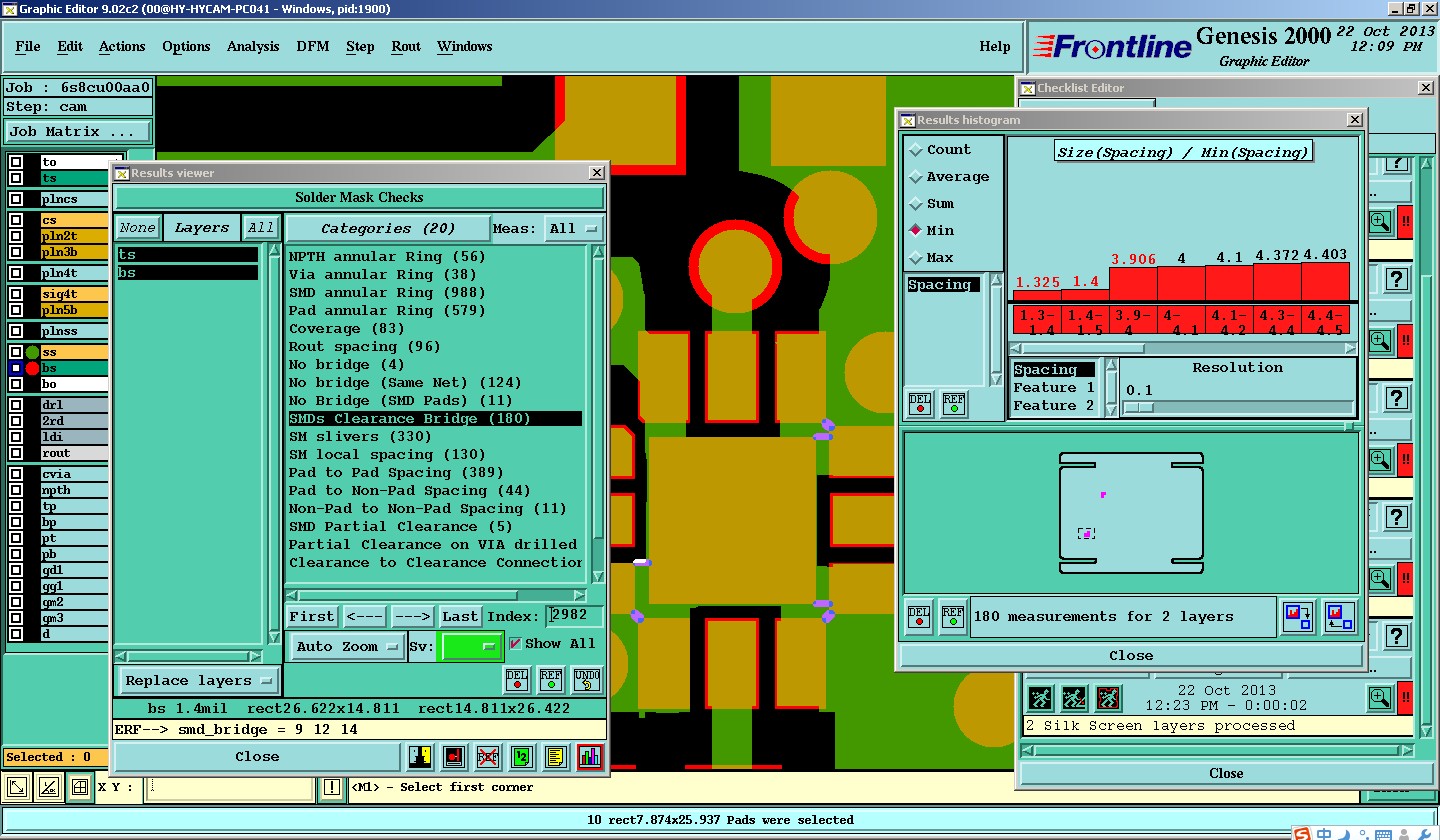Click the green '12' page icon
1440x840 pixels.
point(521,757)
